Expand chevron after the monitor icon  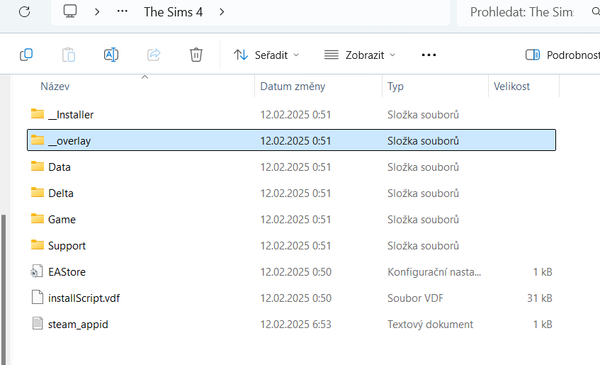pos(97,12)
